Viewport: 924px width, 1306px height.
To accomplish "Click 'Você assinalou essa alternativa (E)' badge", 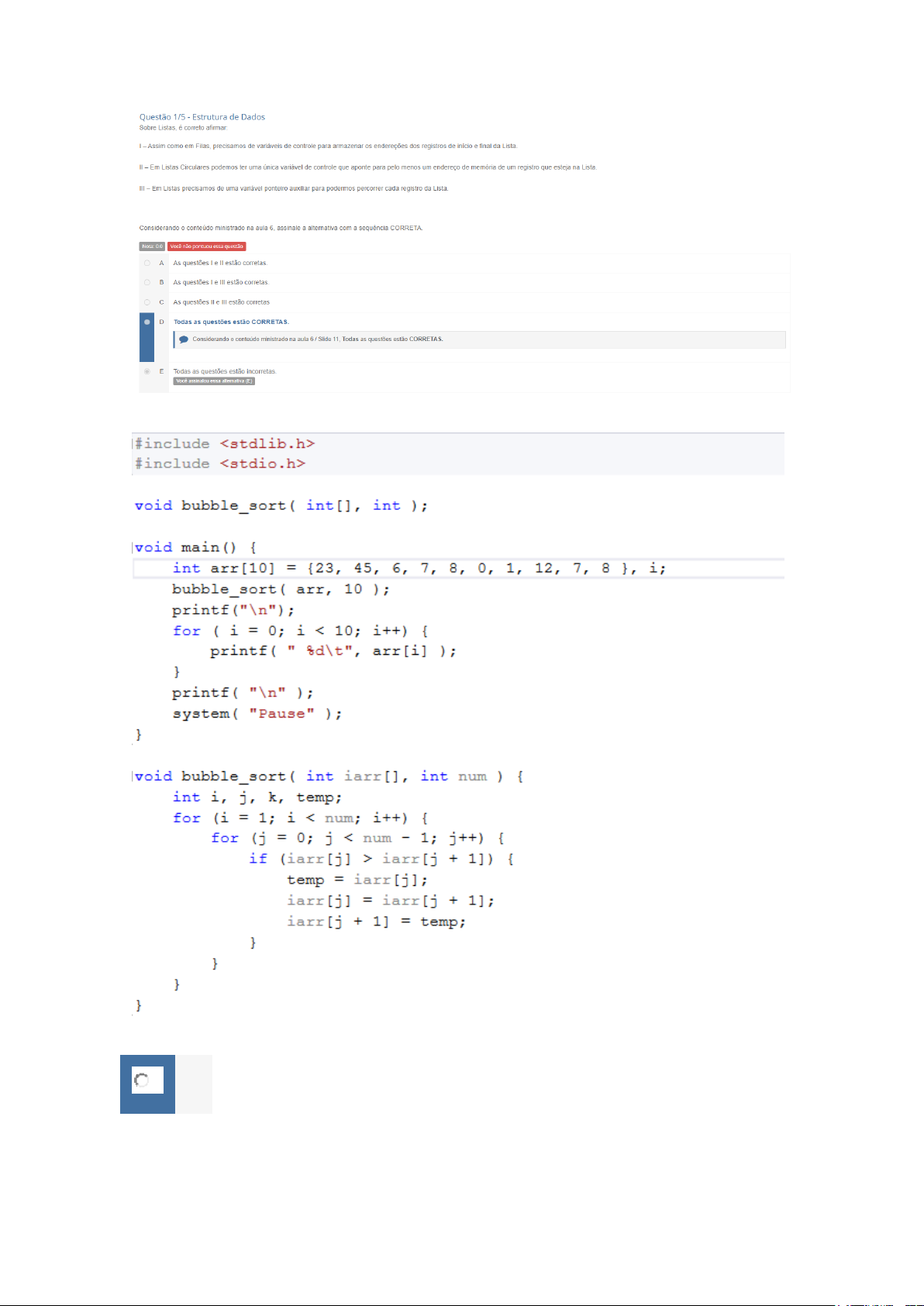I will tap(214, 381).
